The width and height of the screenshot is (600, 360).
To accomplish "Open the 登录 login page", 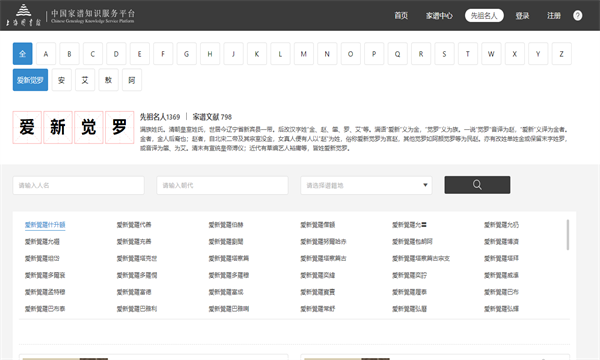I will [x=522, y=16].
